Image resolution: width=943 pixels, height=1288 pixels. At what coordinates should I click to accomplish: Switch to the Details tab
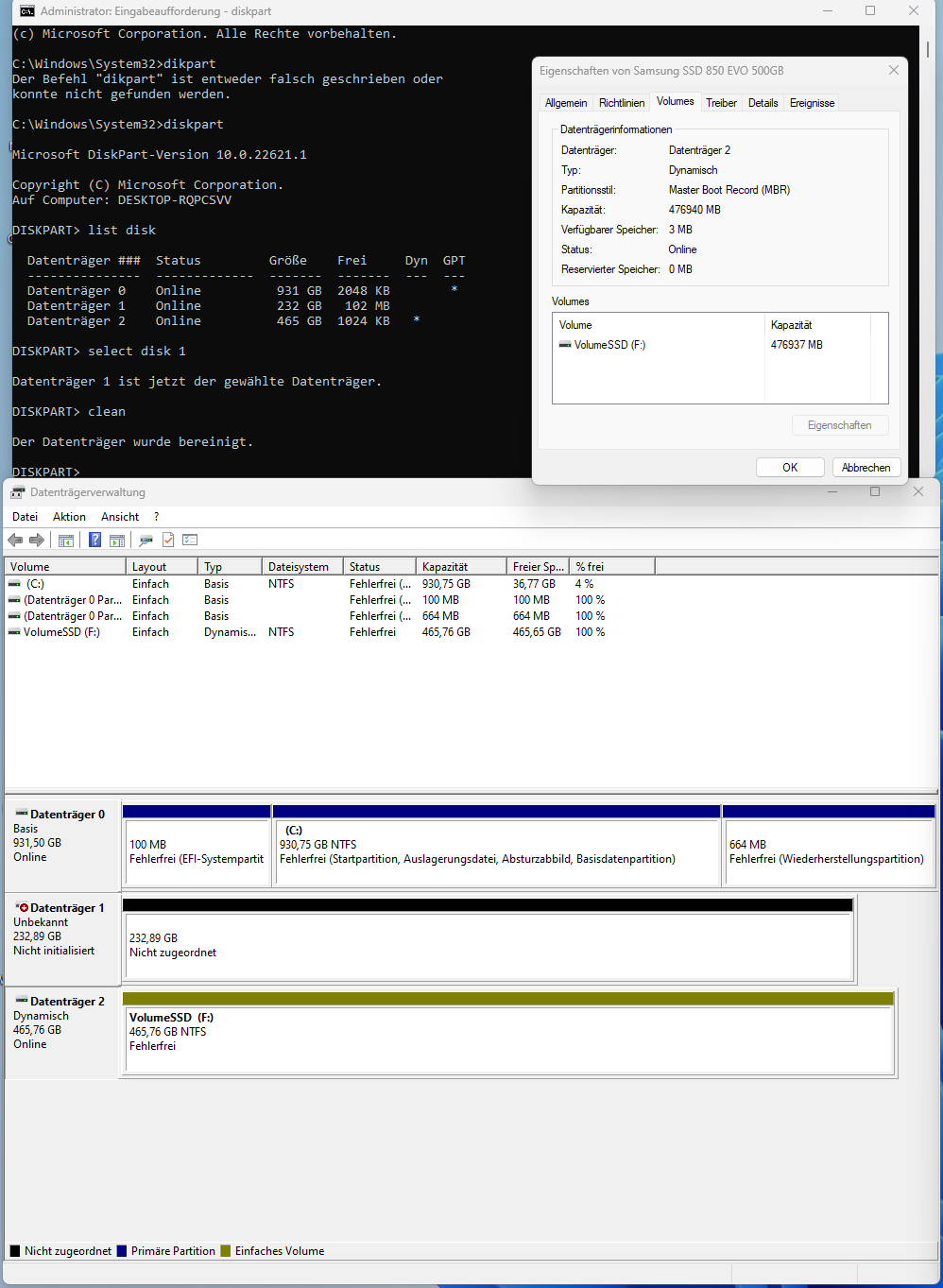[x=763, y=103]
